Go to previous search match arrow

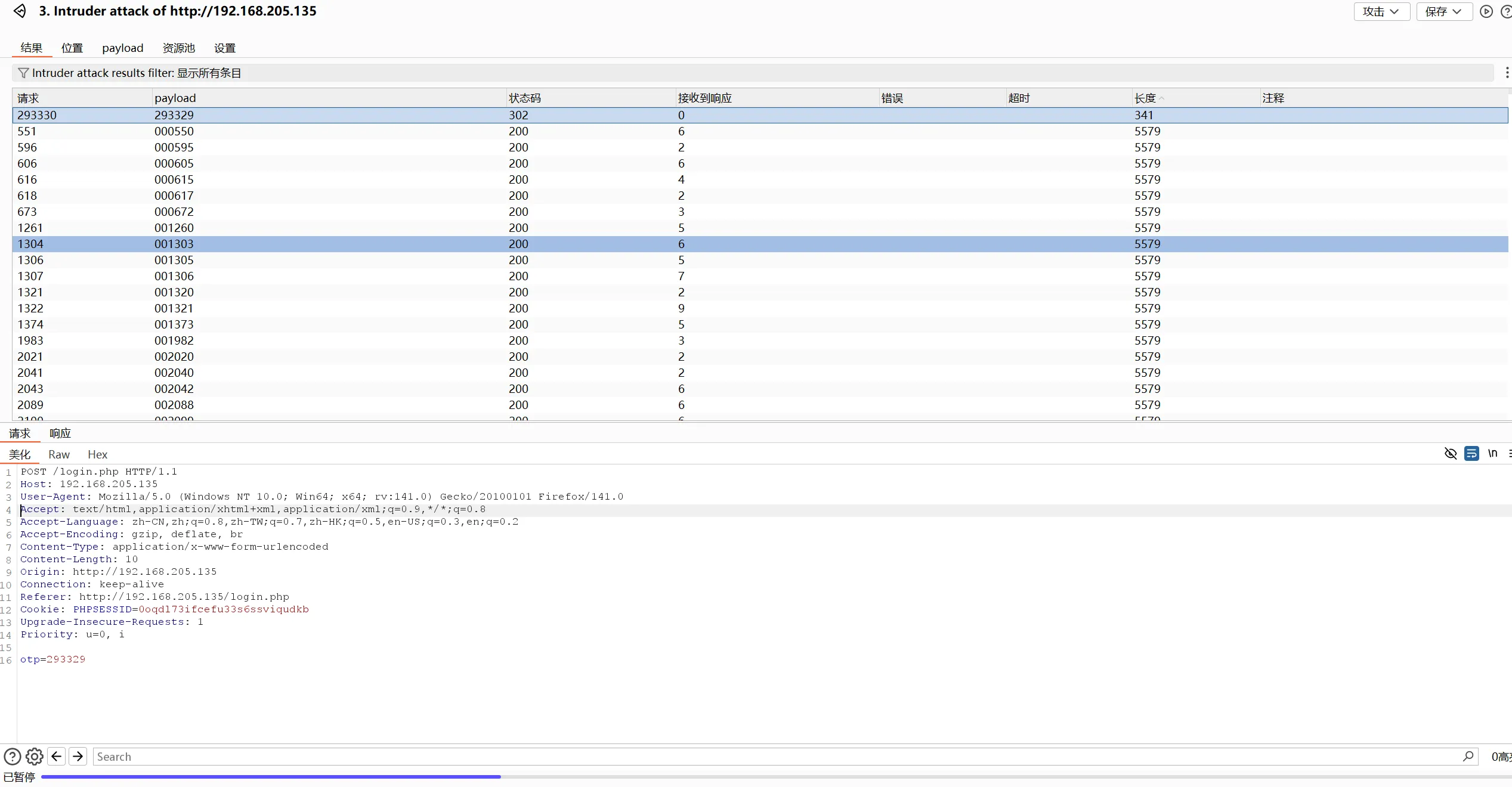tap(57, 757)
